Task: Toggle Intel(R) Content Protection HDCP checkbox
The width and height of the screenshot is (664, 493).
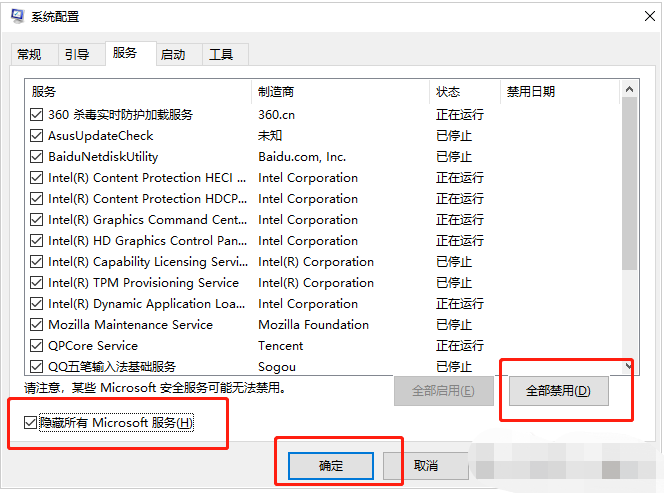Action: pyautogui.click(x=36, y=199)
